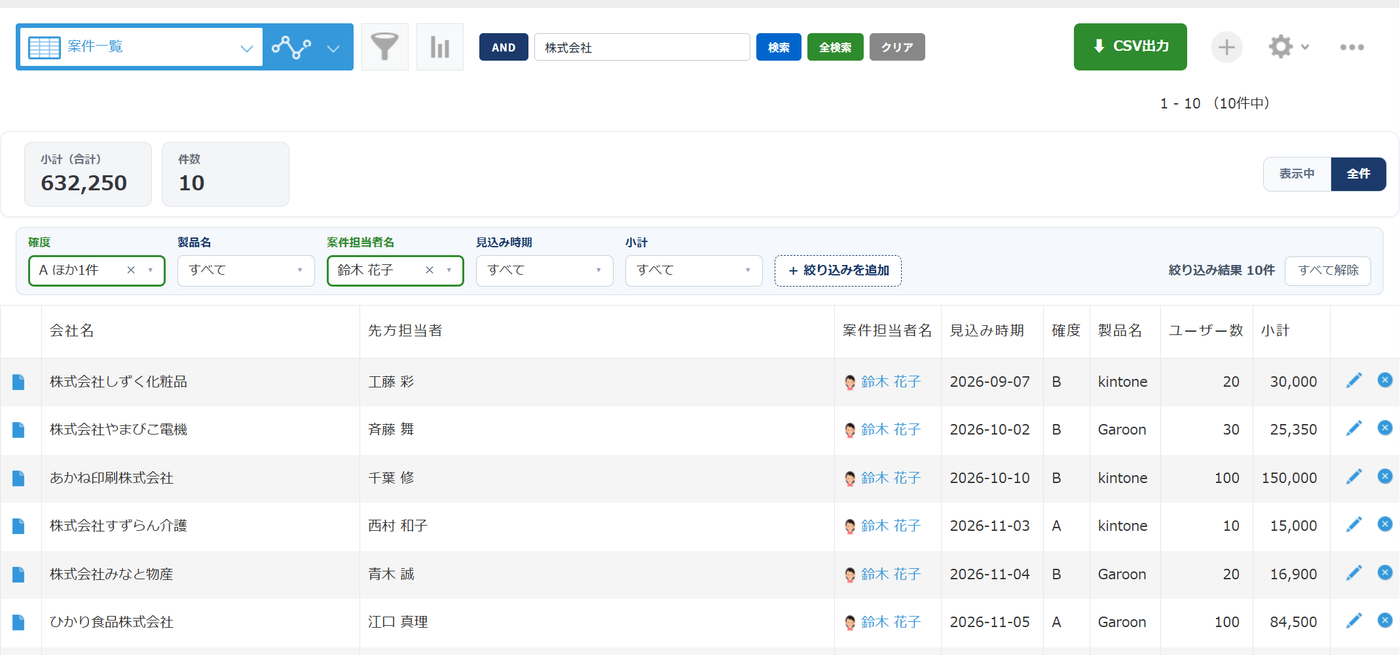
Task: Download via the CSV出力 button
Action: click(1130, 47)
